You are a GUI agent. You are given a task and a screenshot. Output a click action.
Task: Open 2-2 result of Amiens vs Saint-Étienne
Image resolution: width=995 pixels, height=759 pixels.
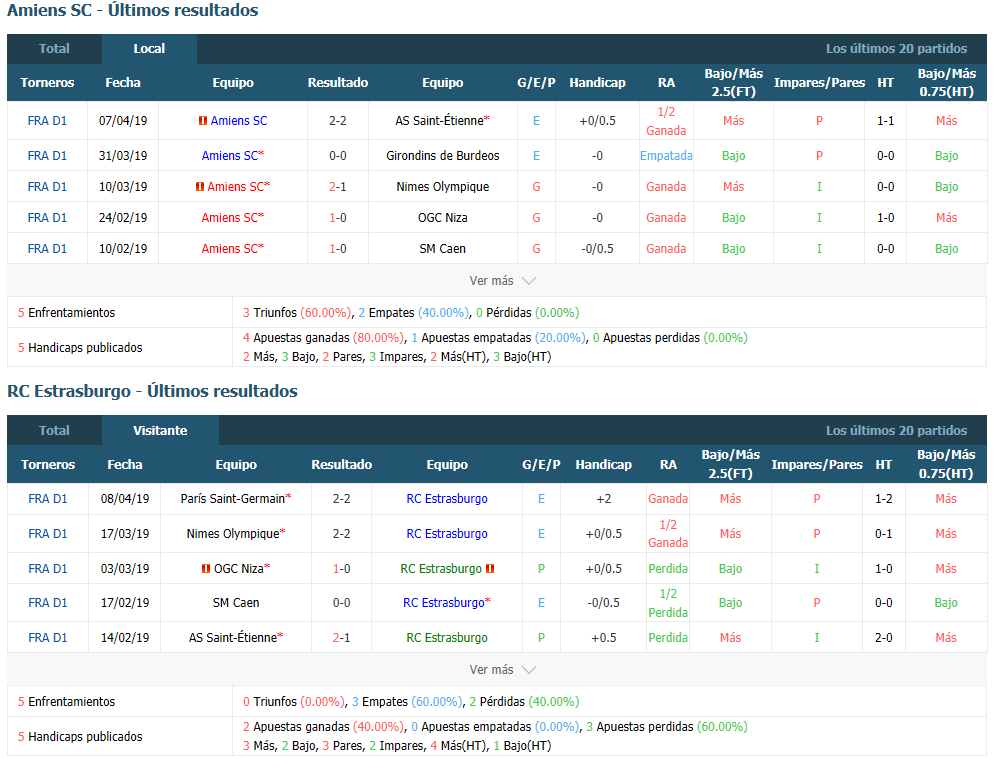point(338,121)
